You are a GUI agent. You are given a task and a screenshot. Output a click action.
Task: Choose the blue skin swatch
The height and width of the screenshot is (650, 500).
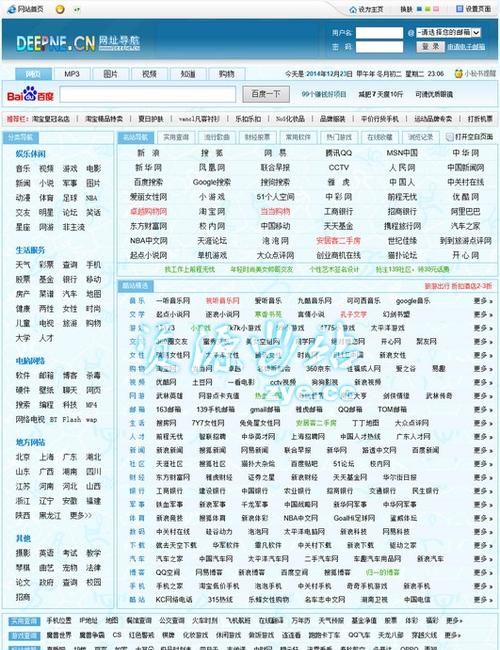click(x=419, y=9)
